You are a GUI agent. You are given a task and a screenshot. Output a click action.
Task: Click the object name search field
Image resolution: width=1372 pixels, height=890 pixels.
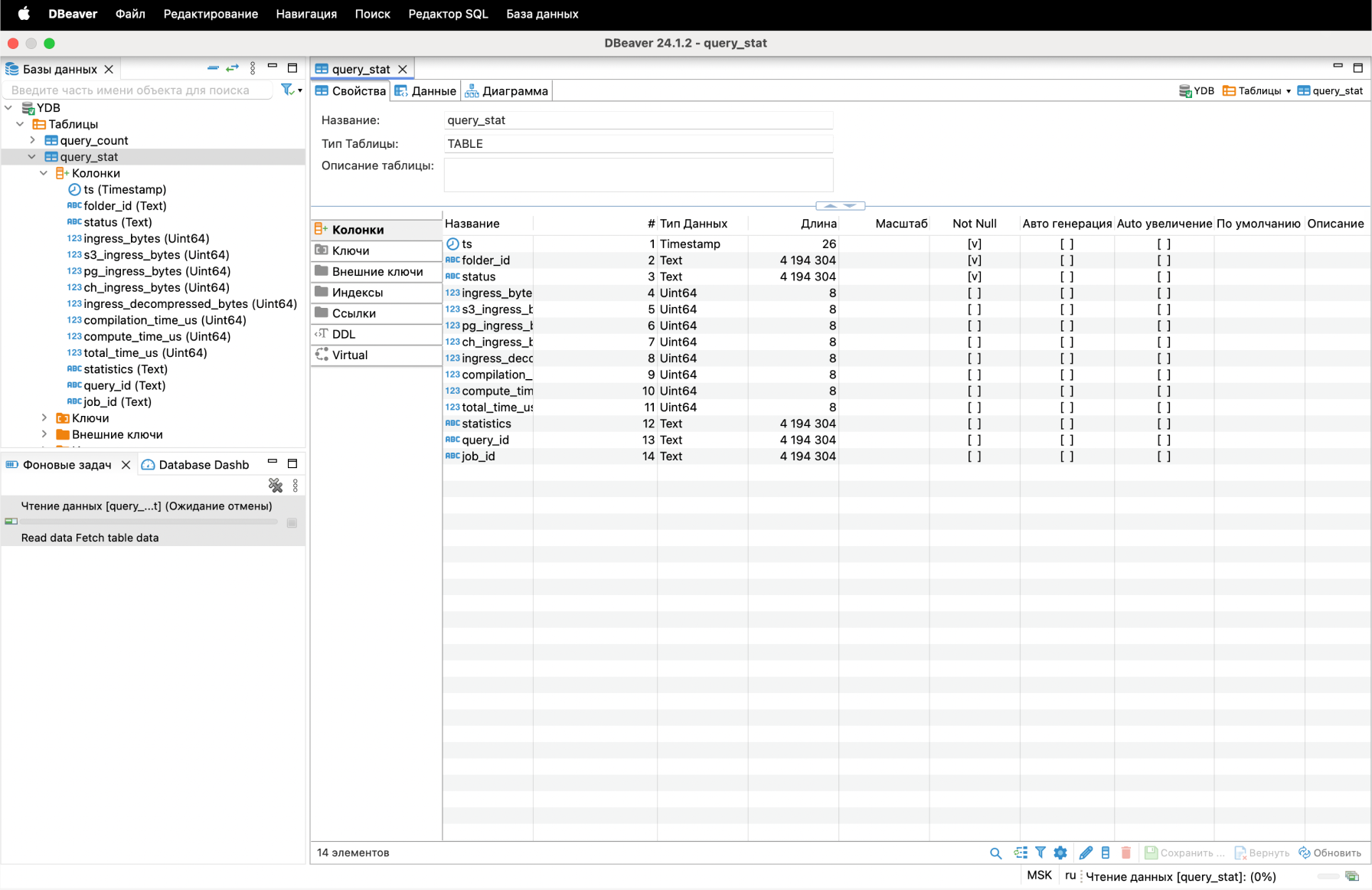coord(138,90)
